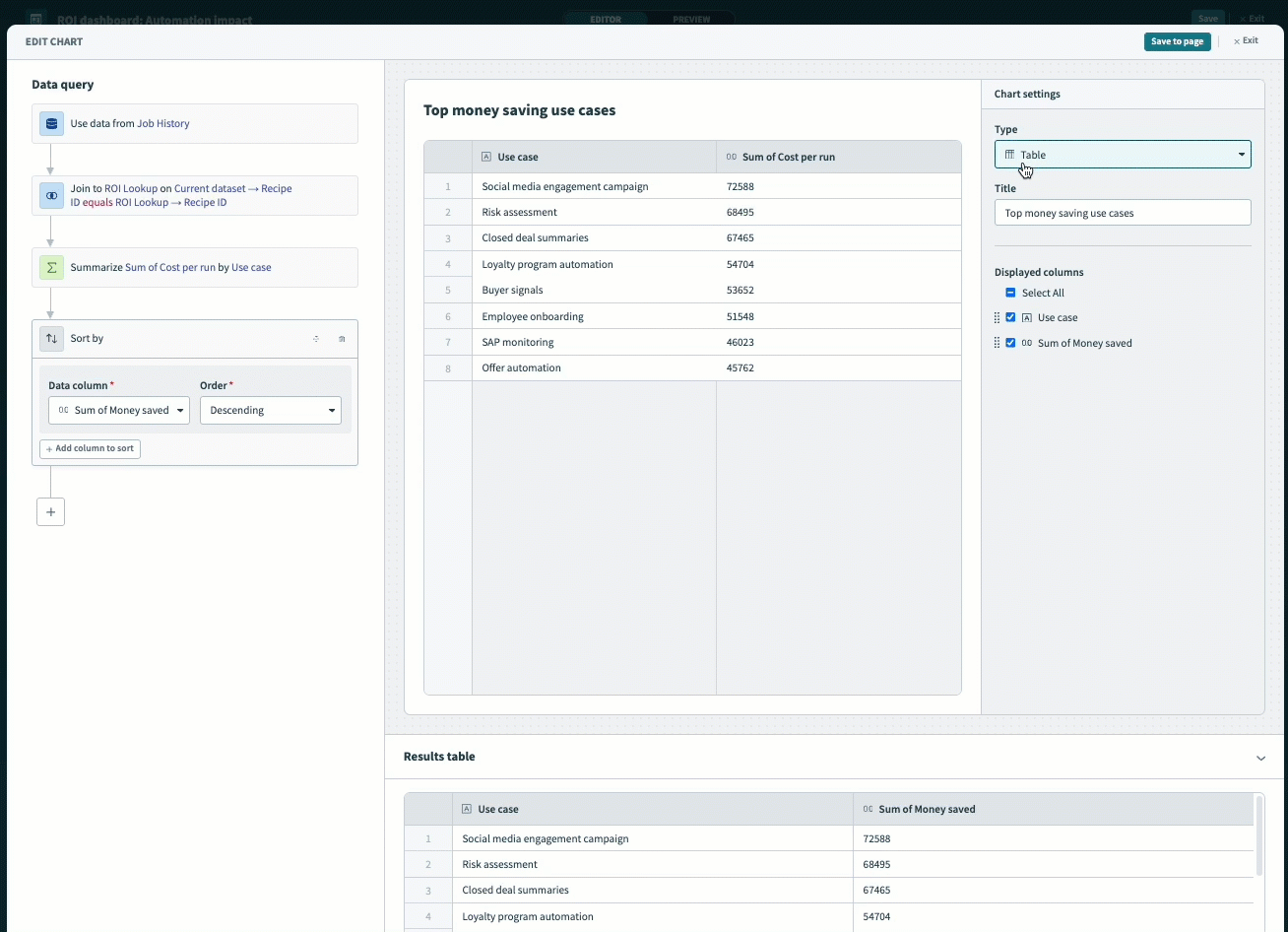Click the Save to page button

[x=1177, y=41]
